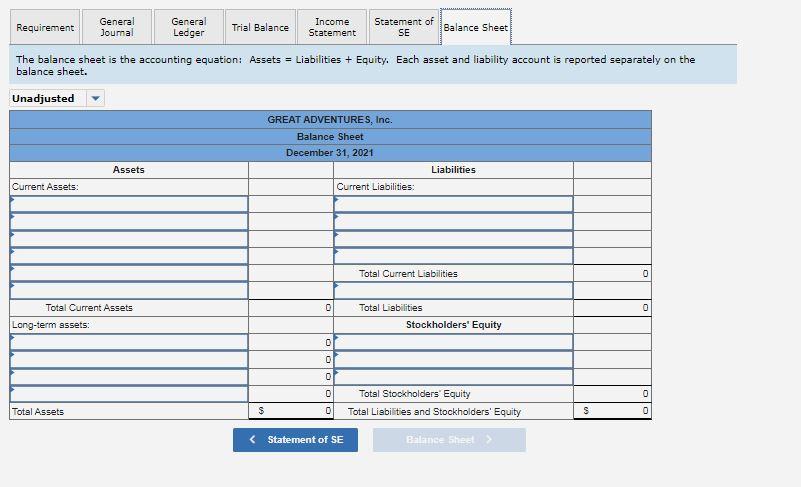Click the Total Liabilities amount cell
The image size is (801, 487).
click(x=612, y=308)
